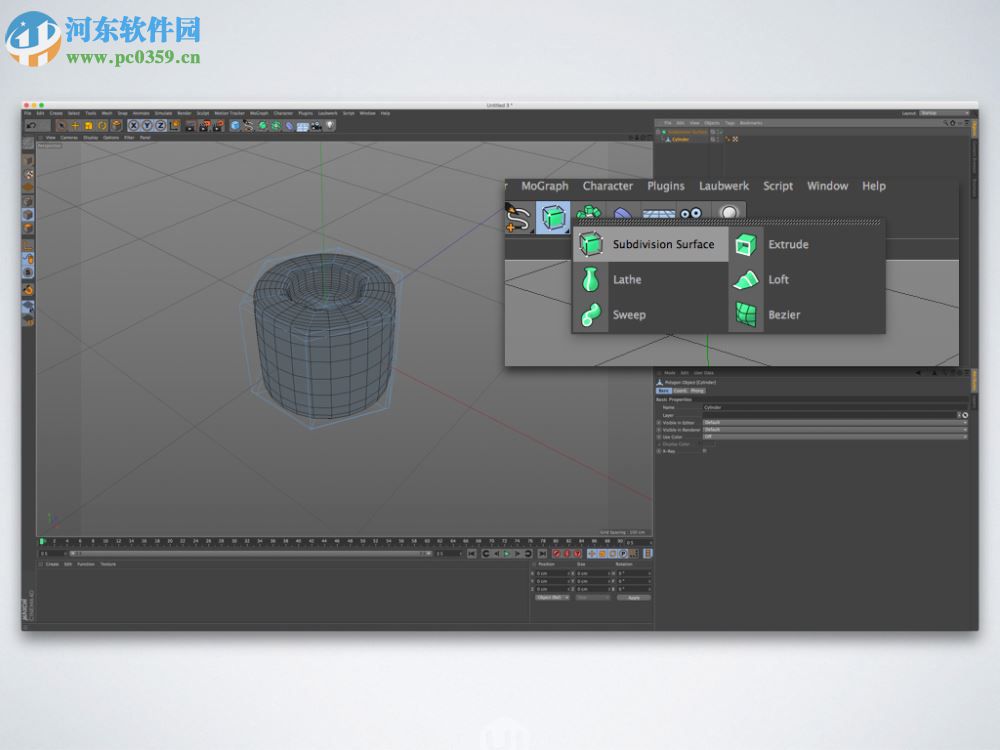
Task: Toggle X-Ray for the Cylinder object
Action: point(703,451)
